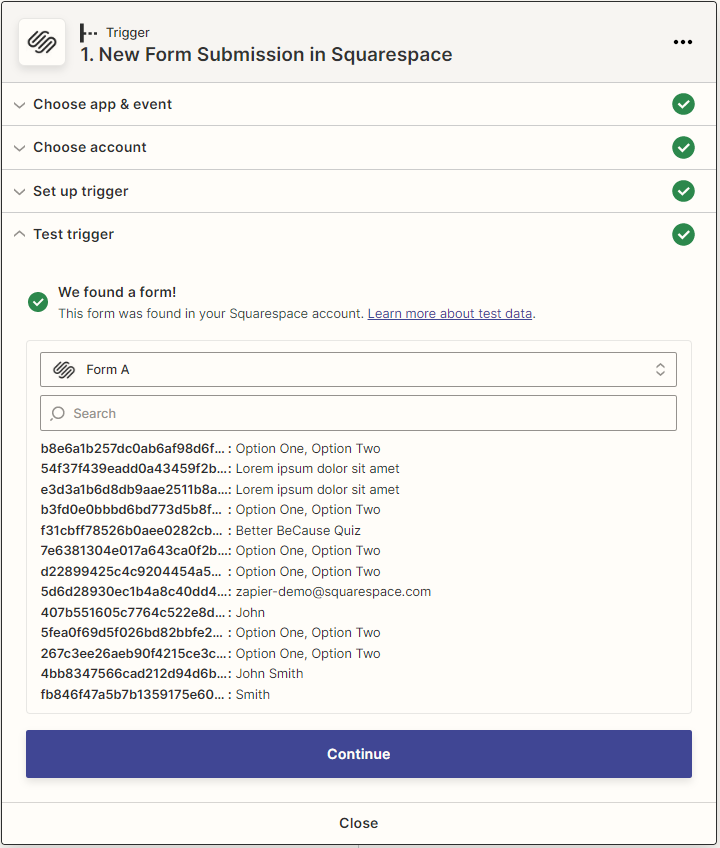Open the three-dot more options menu
Screen dimensions: 720x848
[683, 42]
